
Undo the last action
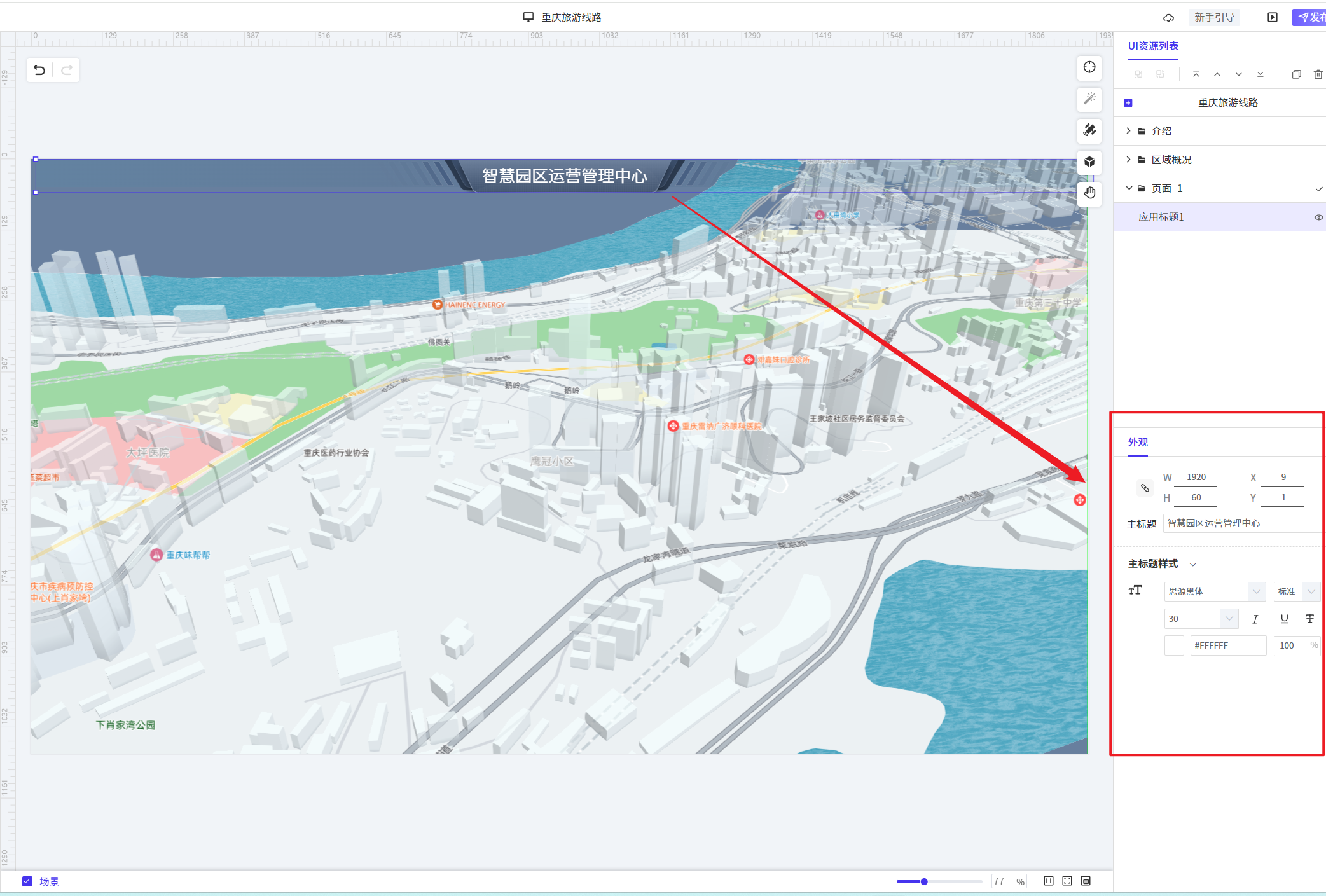[39, 70]
